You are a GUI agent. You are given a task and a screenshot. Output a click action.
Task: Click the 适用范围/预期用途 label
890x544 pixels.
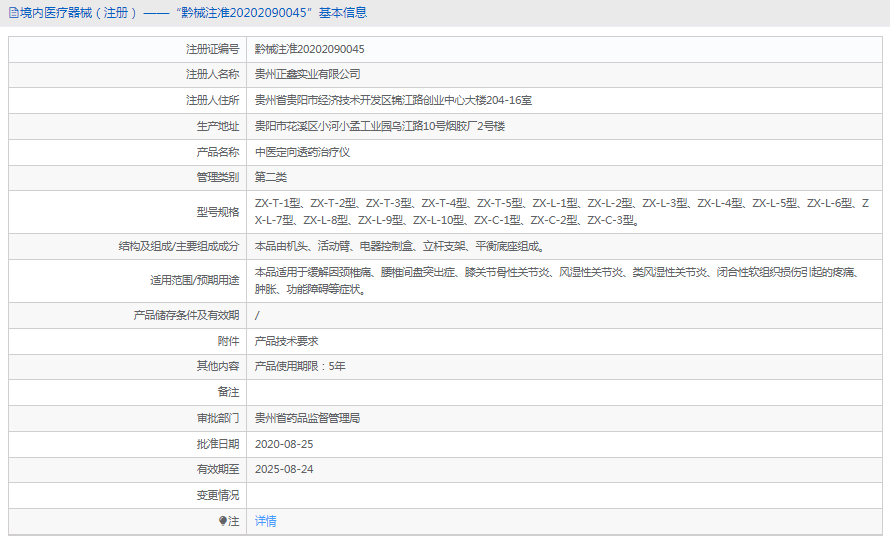[195, 280]
